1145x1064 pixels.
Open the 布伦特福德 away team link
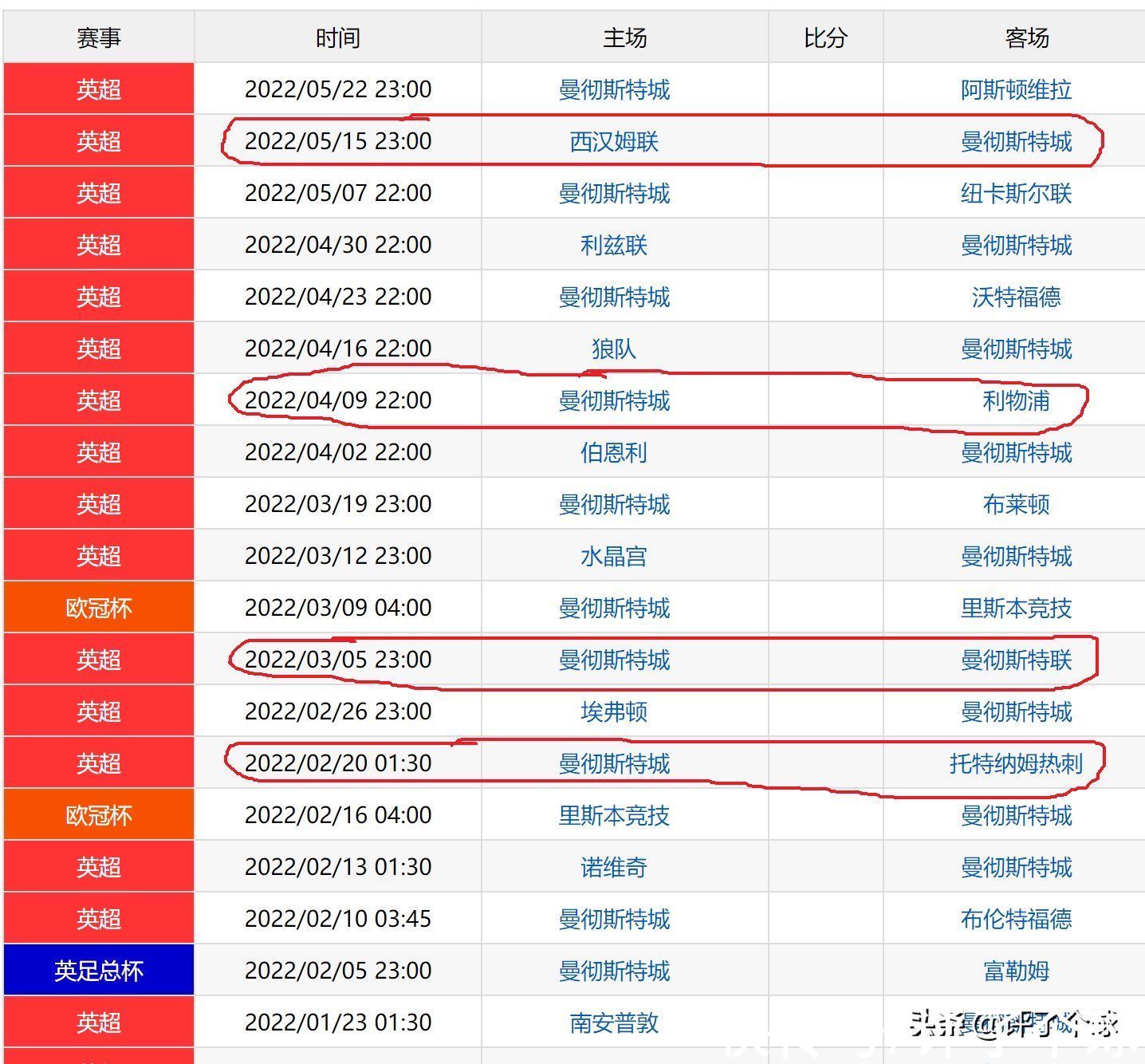click(x=1016, y=919)
